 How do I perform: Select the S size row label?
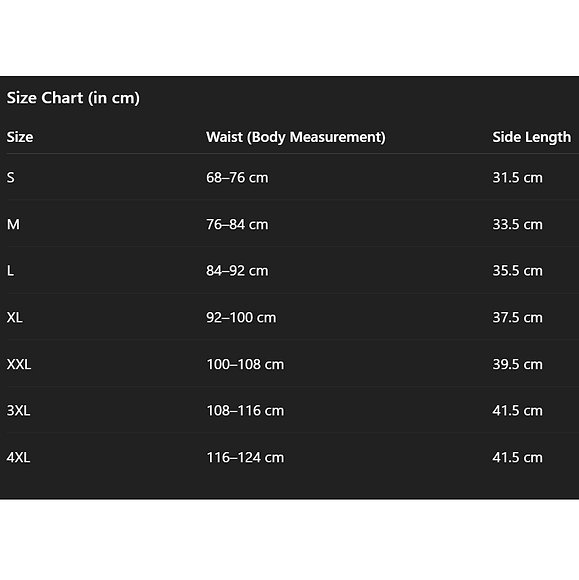tap(11, 178)
